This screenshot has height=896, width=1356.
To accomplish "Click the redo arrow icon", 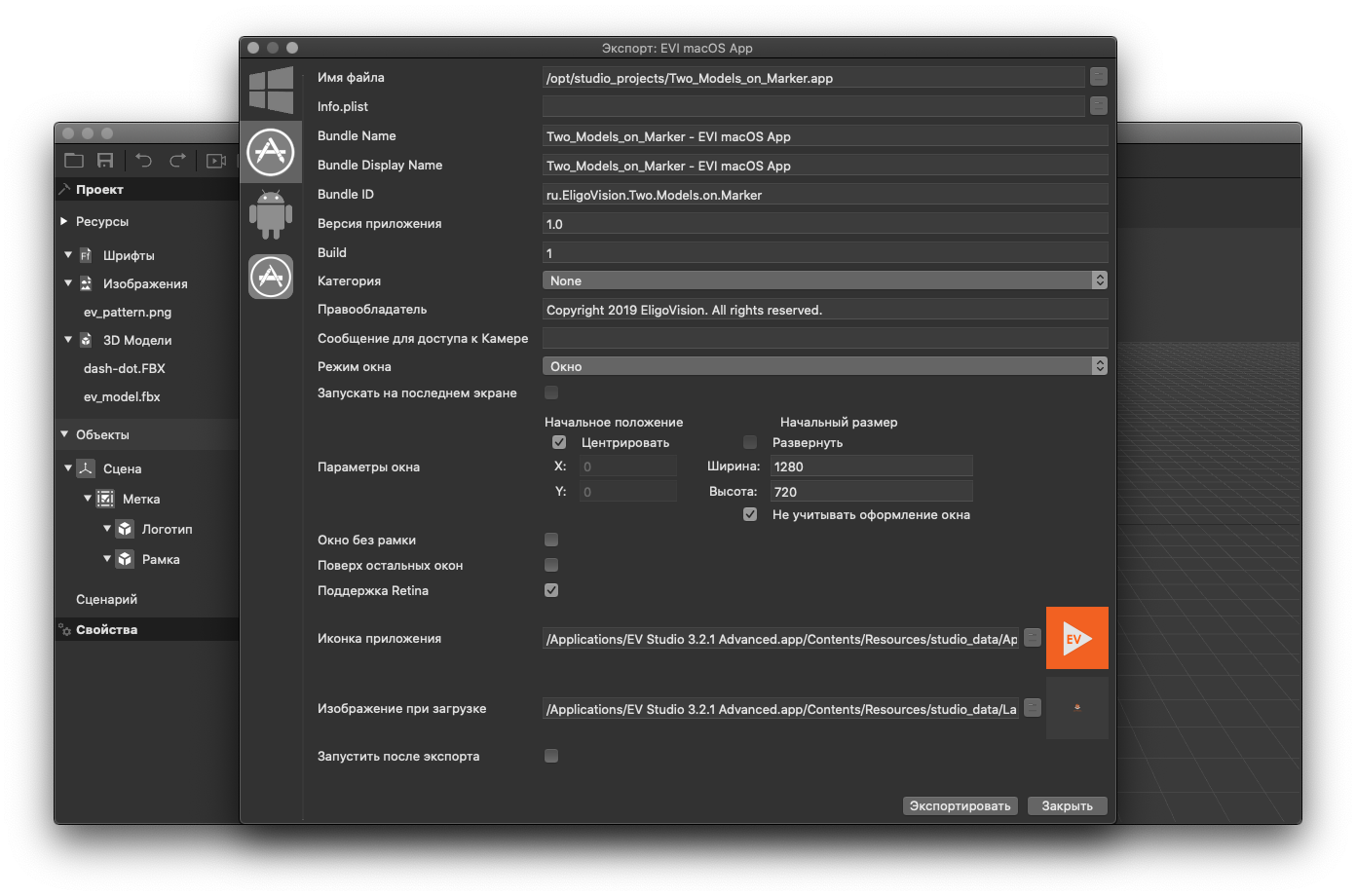I will pyautogui.click(x=178, y=160).
